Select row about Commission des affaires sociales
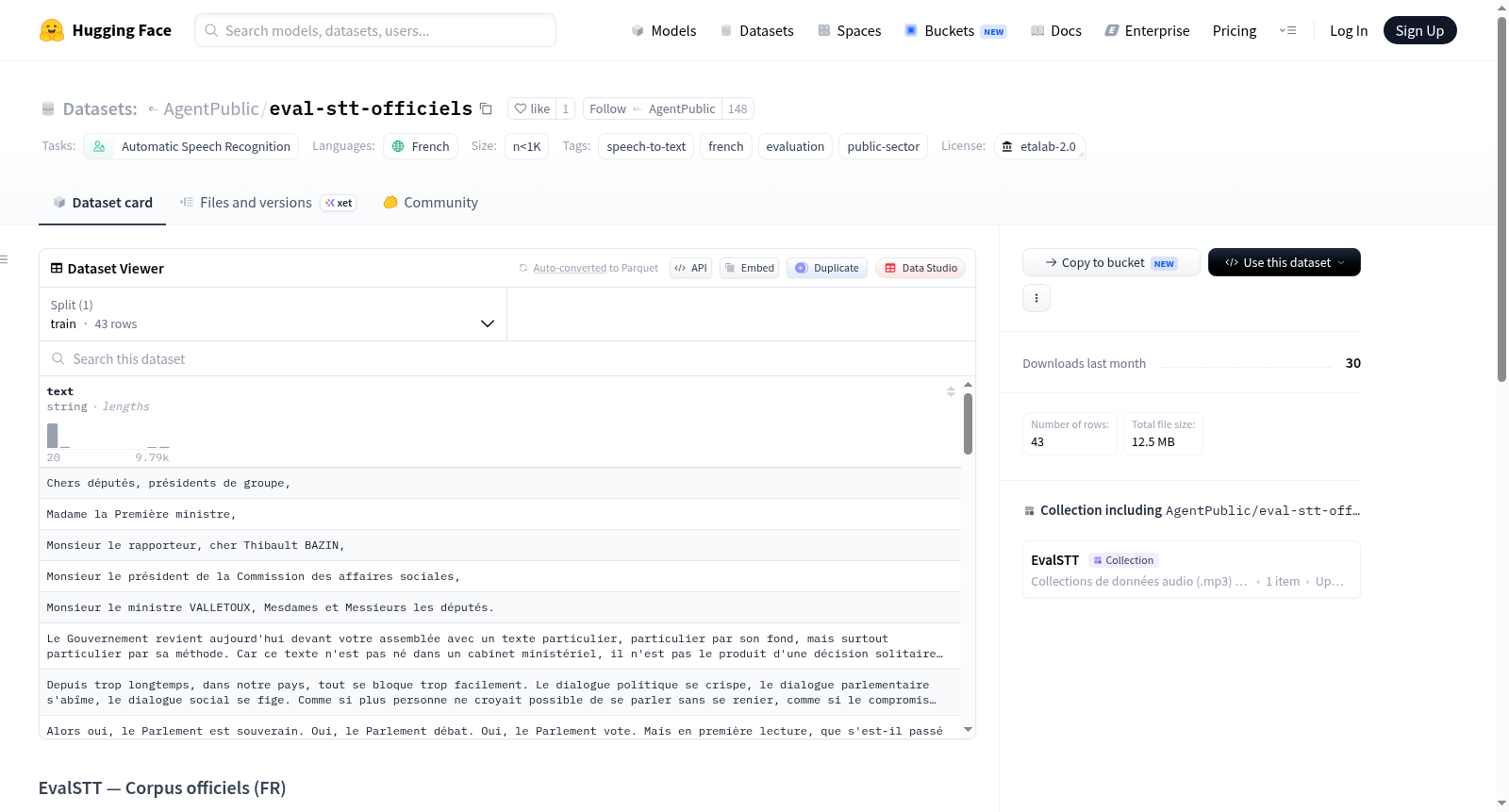1509x812 pixels. 500,576
